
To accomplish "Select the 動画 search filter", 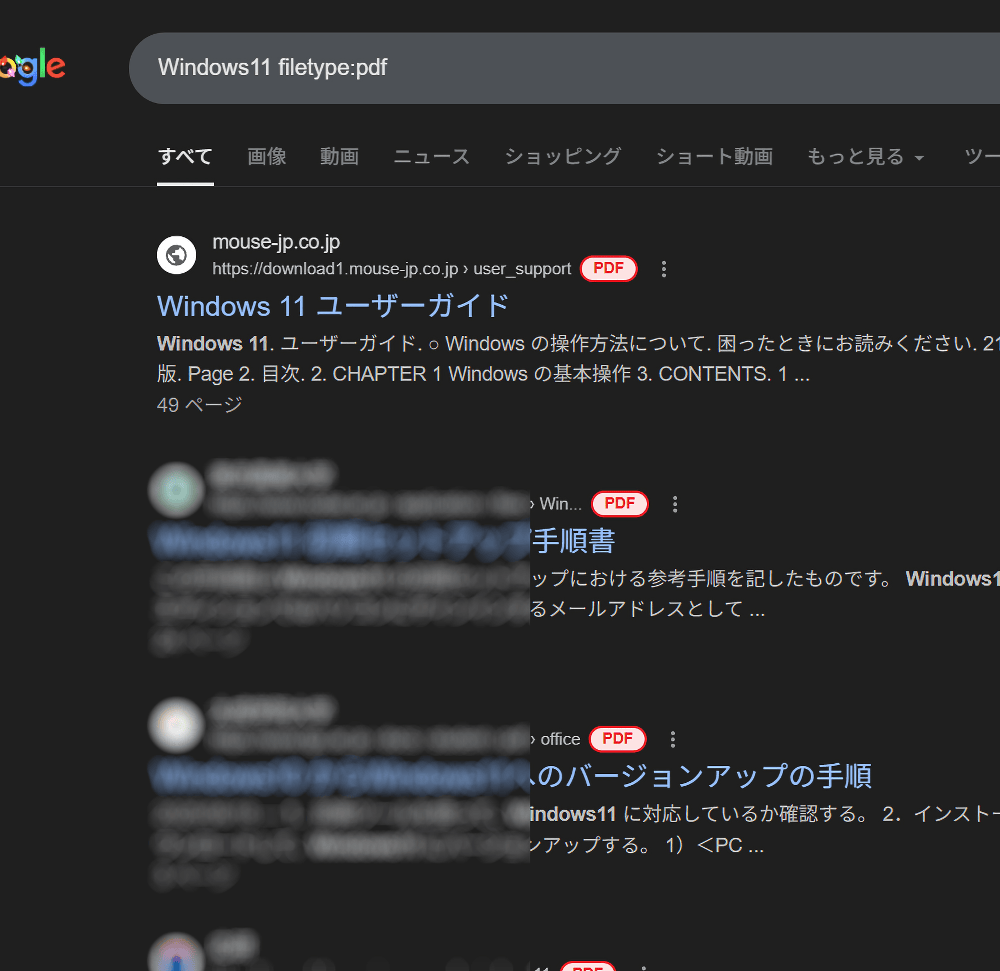I will [339, 156].
